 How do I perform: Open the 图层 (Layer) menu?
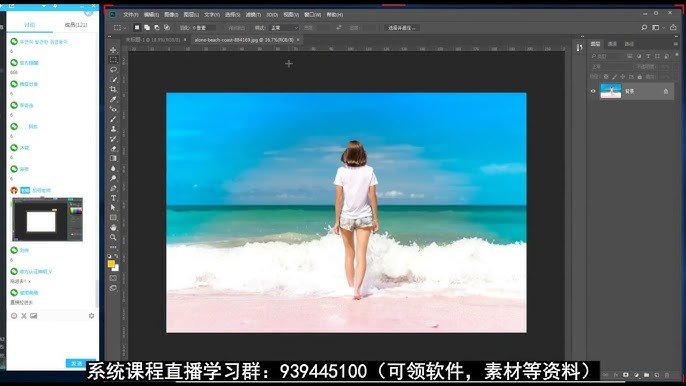[191, 14]
